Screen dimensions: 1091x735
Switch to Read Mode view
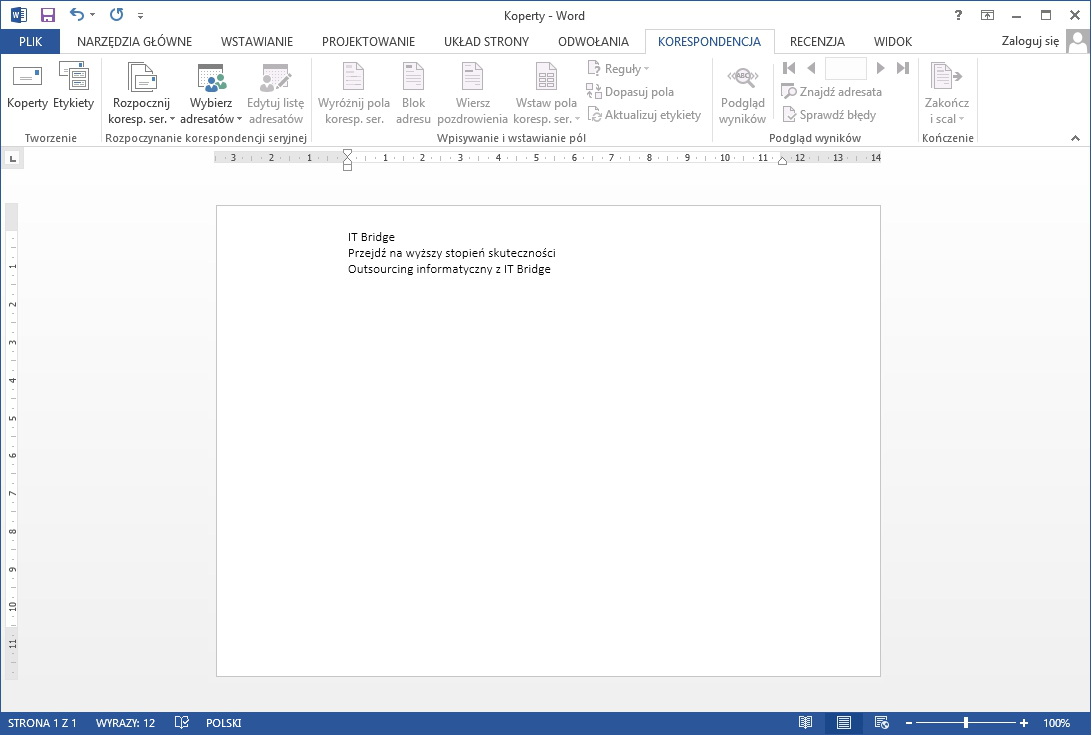point(805,722)
